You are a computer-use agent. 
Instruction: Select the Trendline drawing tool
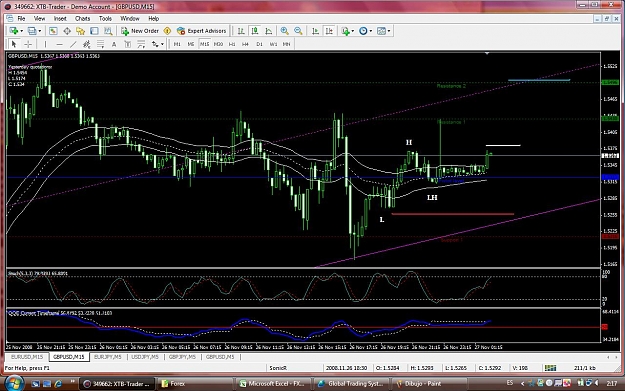coord(73,44)
